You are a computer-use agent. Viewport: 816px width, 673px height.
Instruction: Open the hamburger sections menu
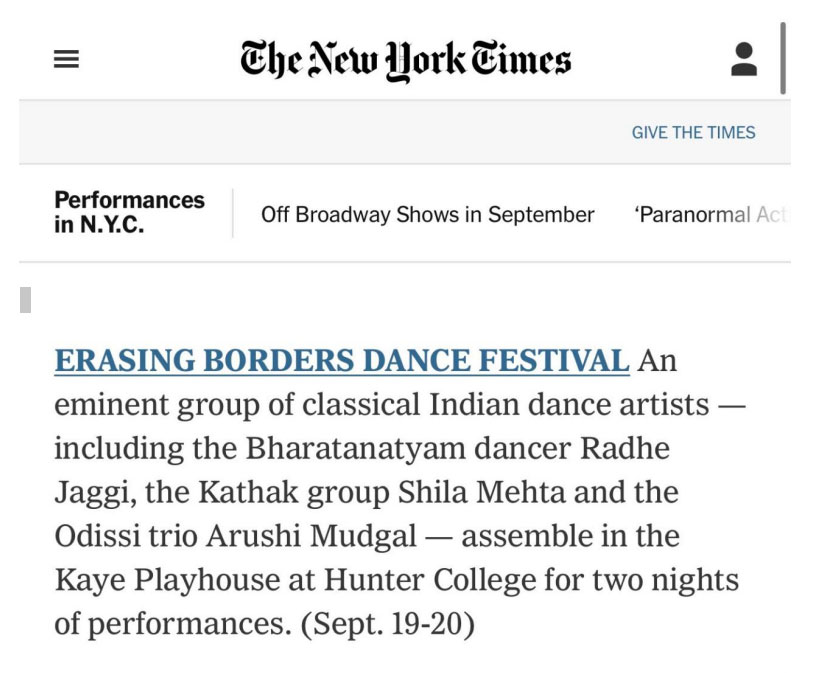click(x=67, y=59)
